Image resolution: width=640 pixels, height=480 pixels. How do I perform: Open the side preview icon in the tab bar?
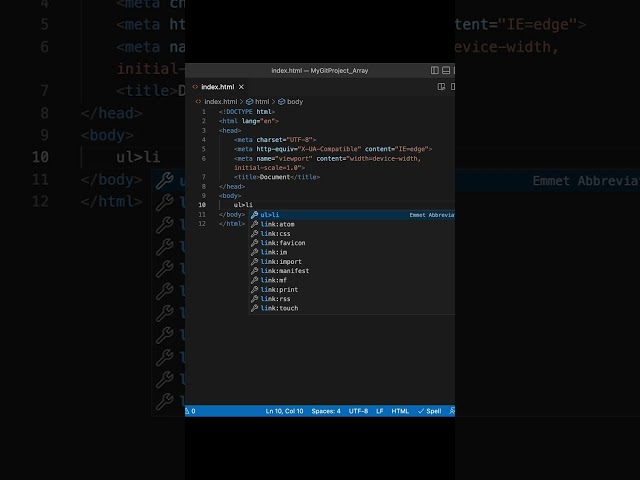pyautogui.click(x=441, y=87)
